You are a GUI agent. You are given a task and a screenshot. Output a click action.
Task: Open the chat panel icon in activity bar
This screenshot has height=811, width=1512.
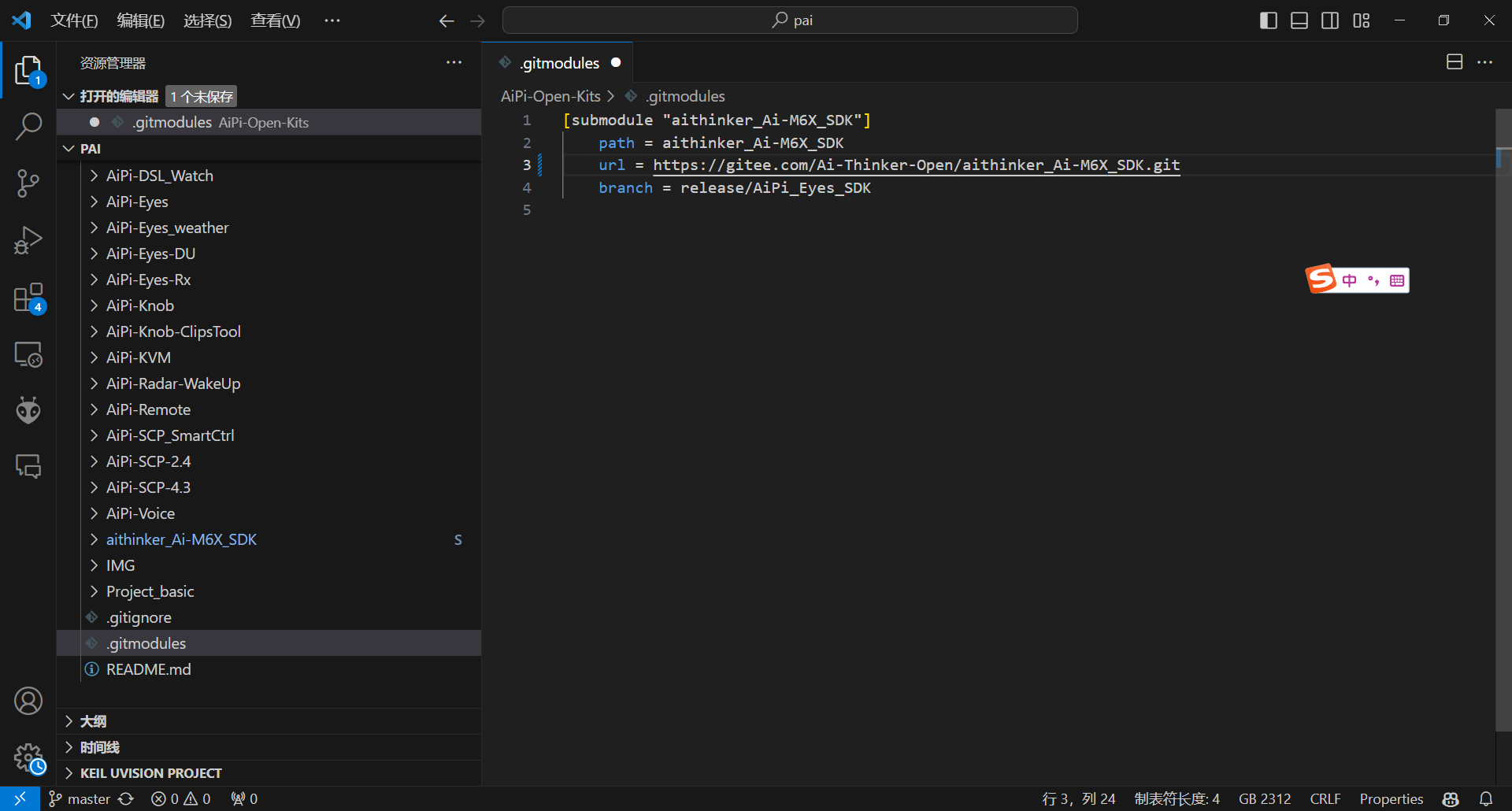coord(28,466)
